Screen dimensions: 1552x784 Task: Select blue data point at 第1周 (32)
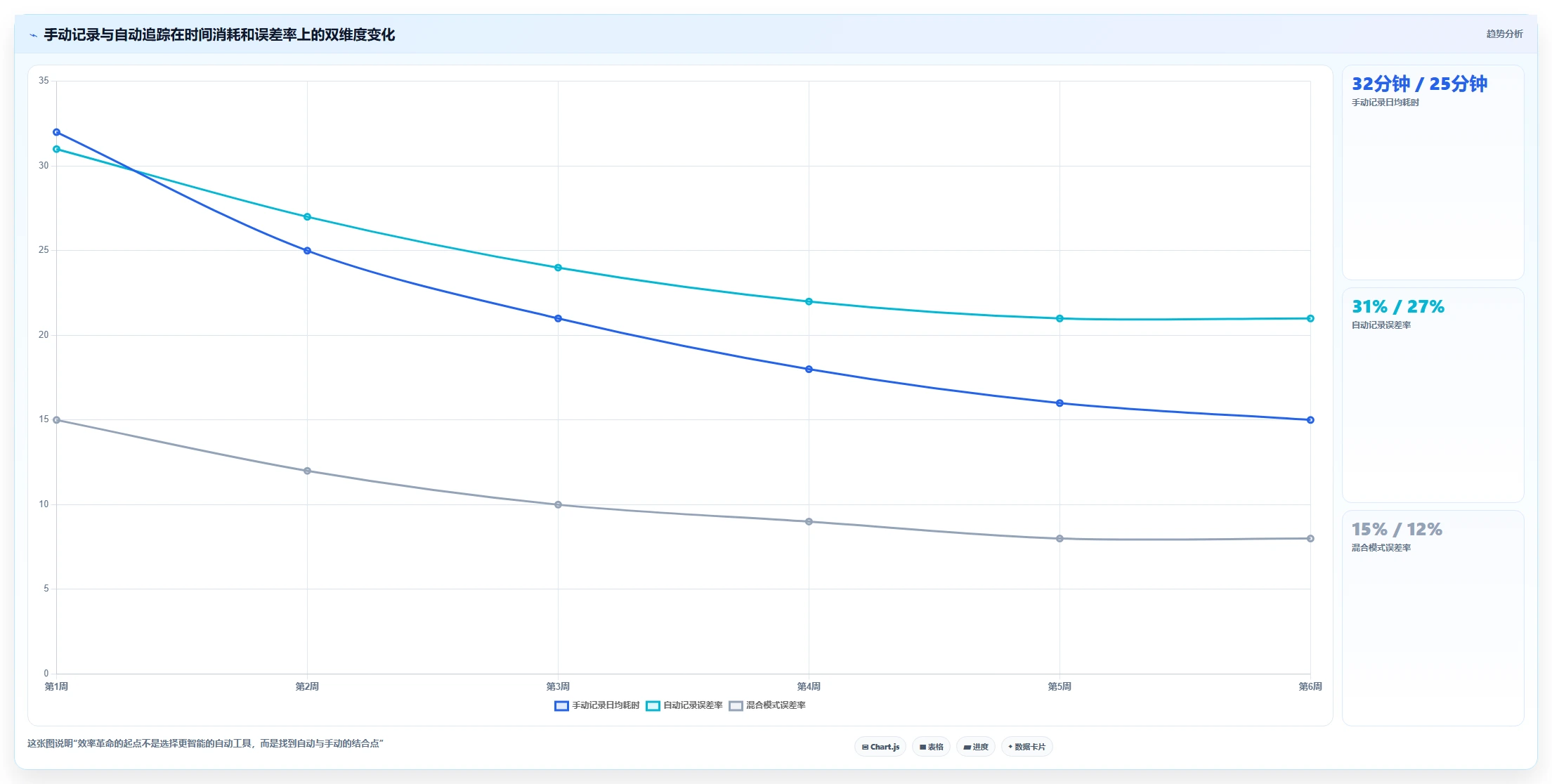click(57, 132)
